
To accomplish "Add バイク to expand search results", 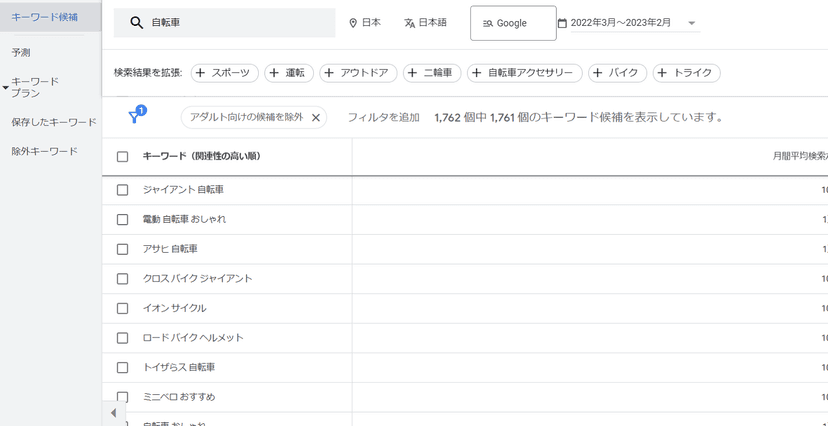I will [x=617, y=73].
